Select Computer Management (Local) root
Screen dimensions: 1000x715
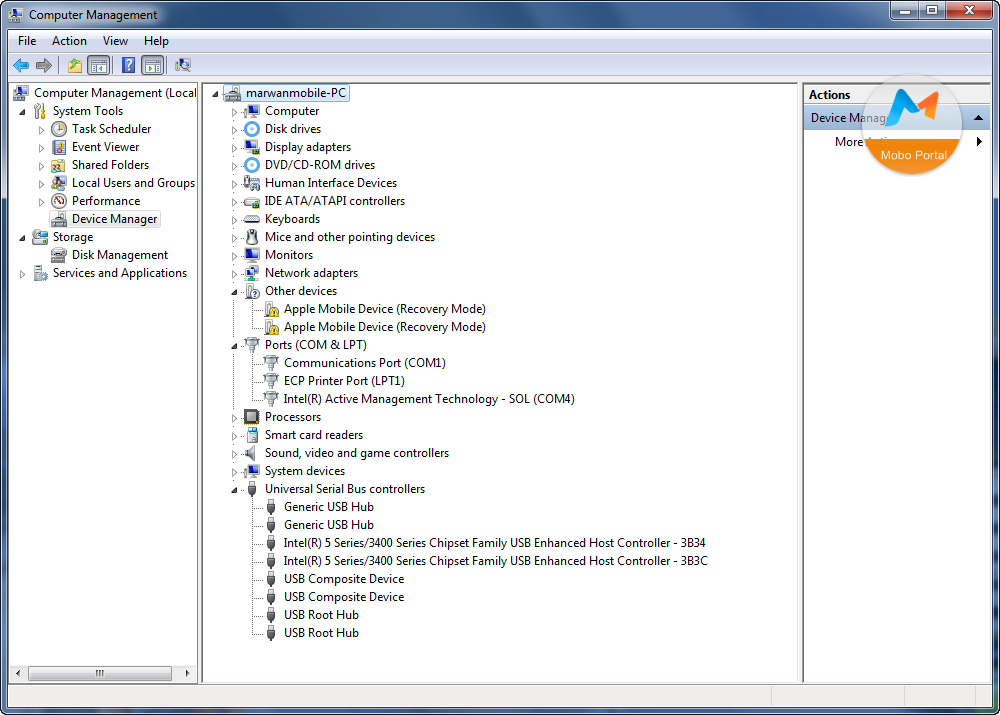[x=115, y=93]
